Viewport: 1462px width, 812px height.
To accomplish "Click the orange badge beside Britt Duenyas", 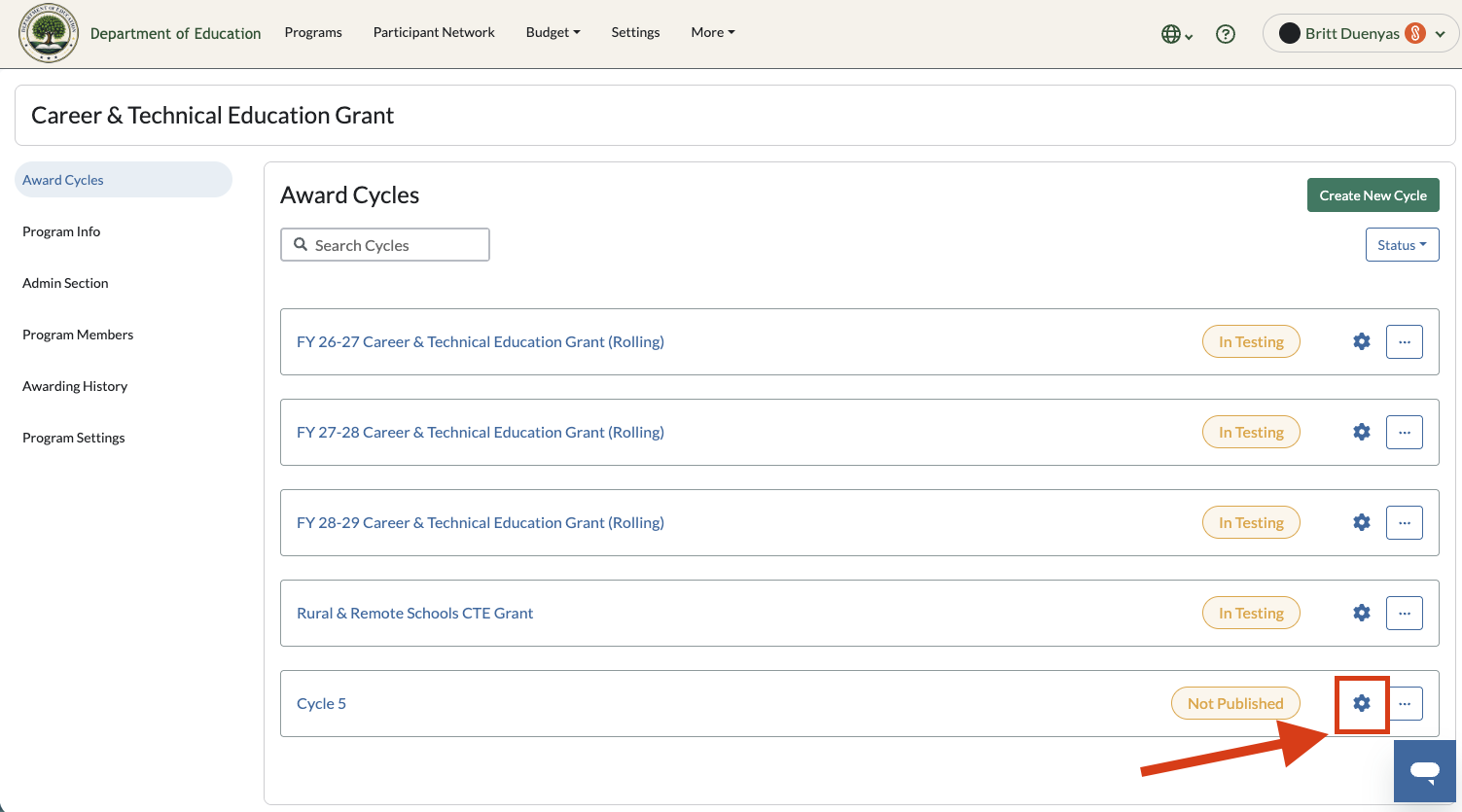I will (1415, 33).
